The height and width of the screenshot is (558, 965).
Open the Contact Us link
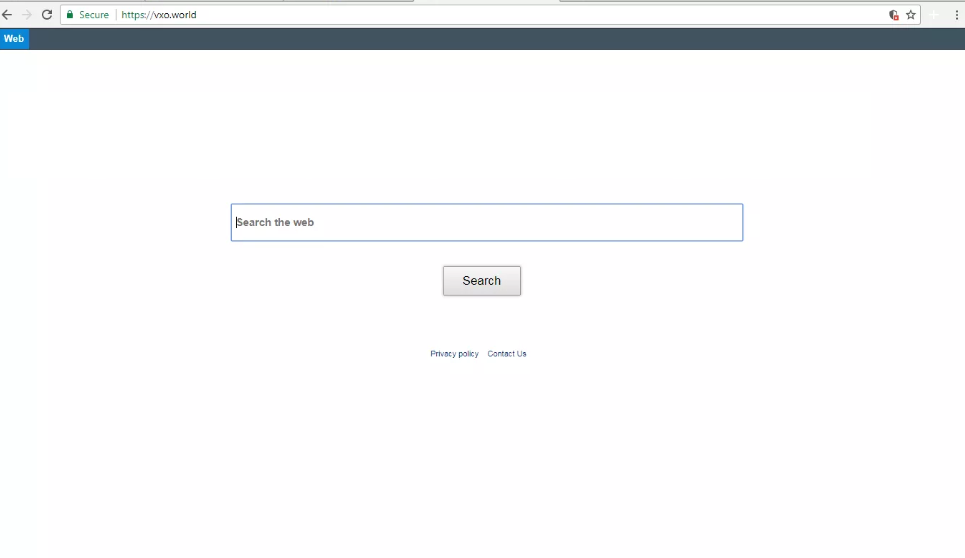[x=507, y=354]
